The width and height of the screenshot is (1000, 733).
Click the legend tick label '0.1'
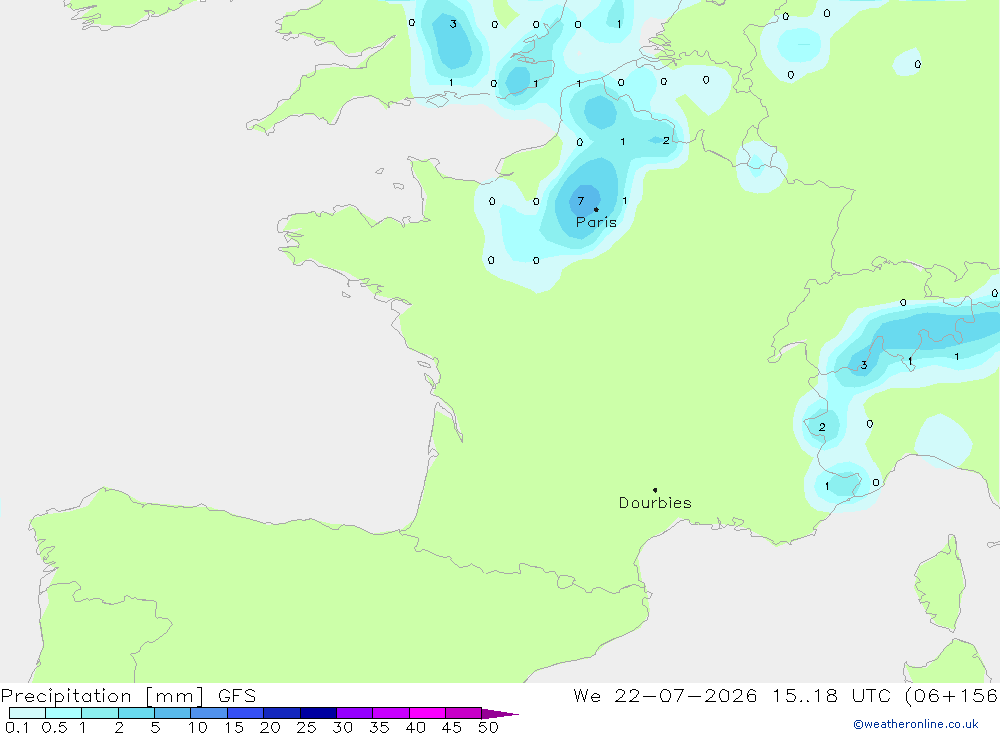(x=17, y=727)
